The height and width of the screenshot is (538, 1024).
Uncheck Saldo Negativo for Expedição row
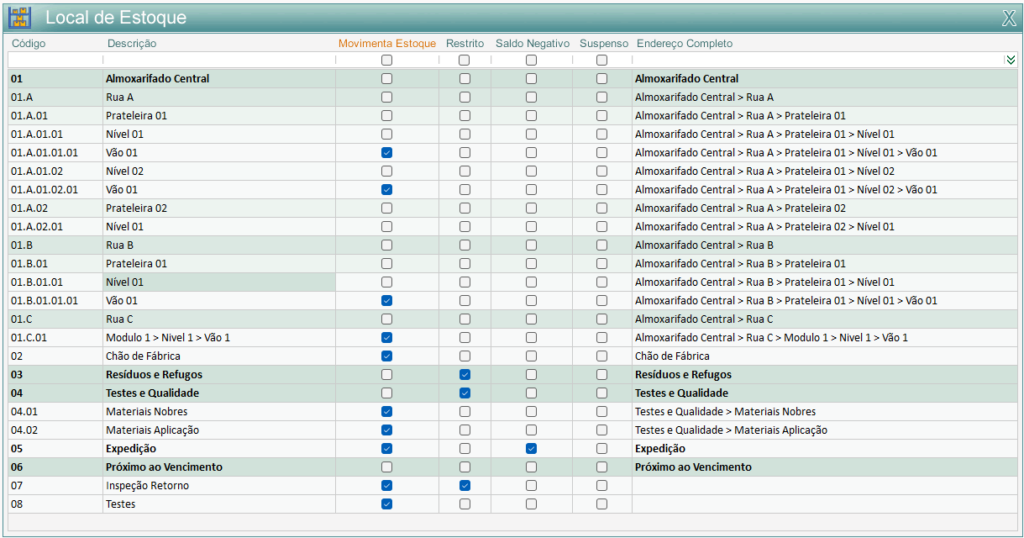click(x=531, y=449)
